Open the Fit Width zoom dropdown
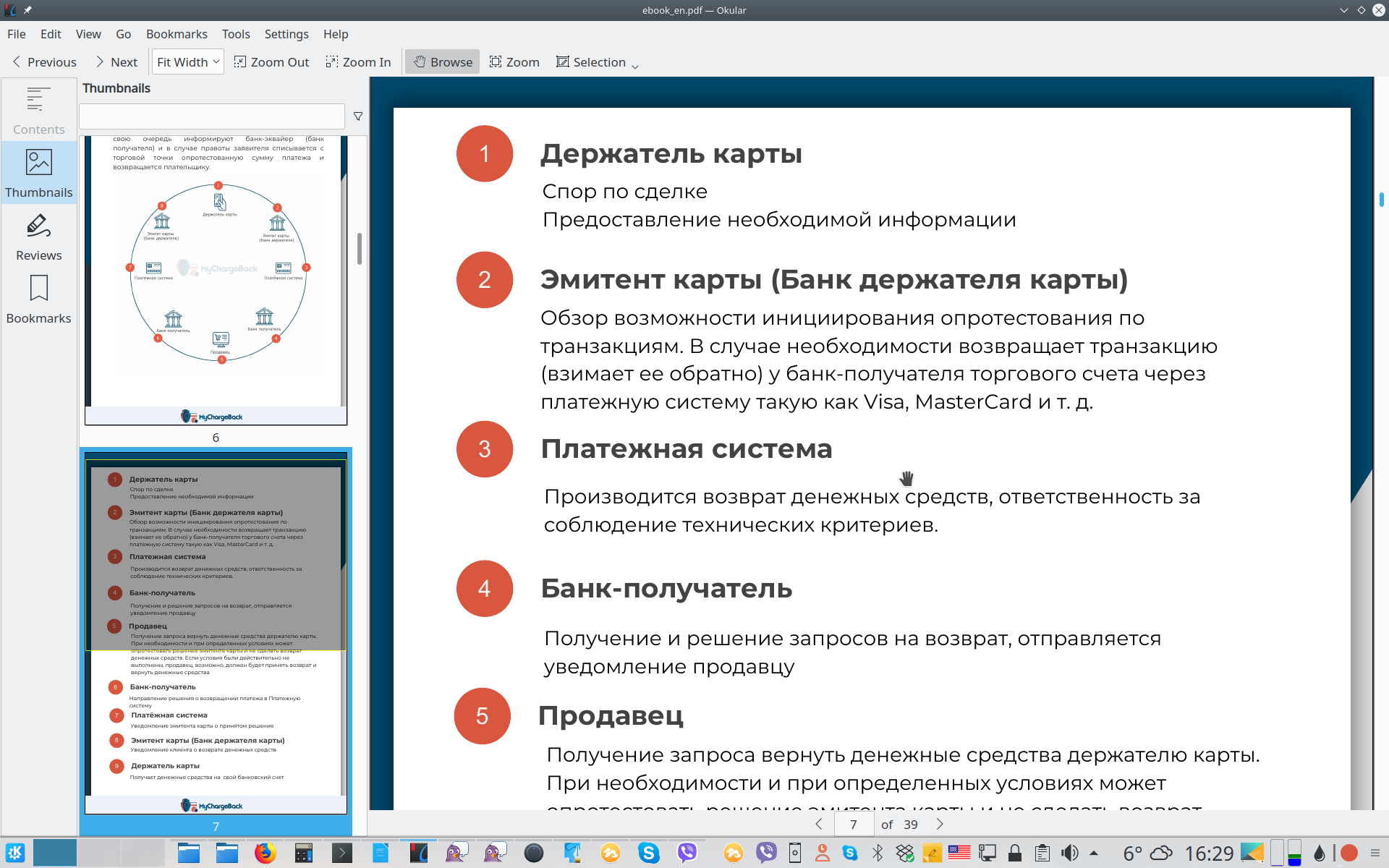Image resolution: width=1389 pixels, height=868 pixels. point(187,62)
